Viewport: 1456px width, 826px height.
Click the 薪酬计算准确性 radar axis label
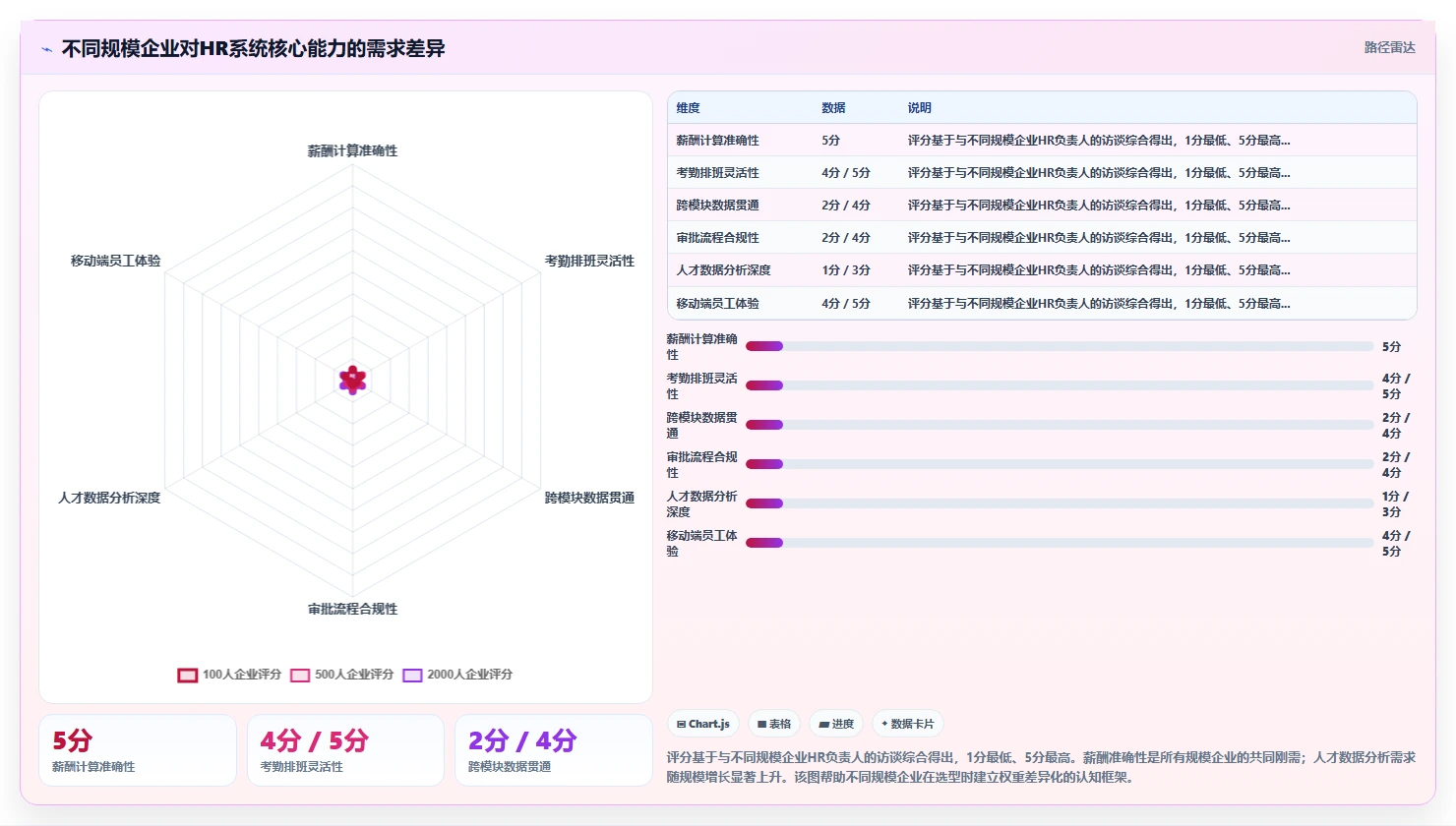point(353,150)
